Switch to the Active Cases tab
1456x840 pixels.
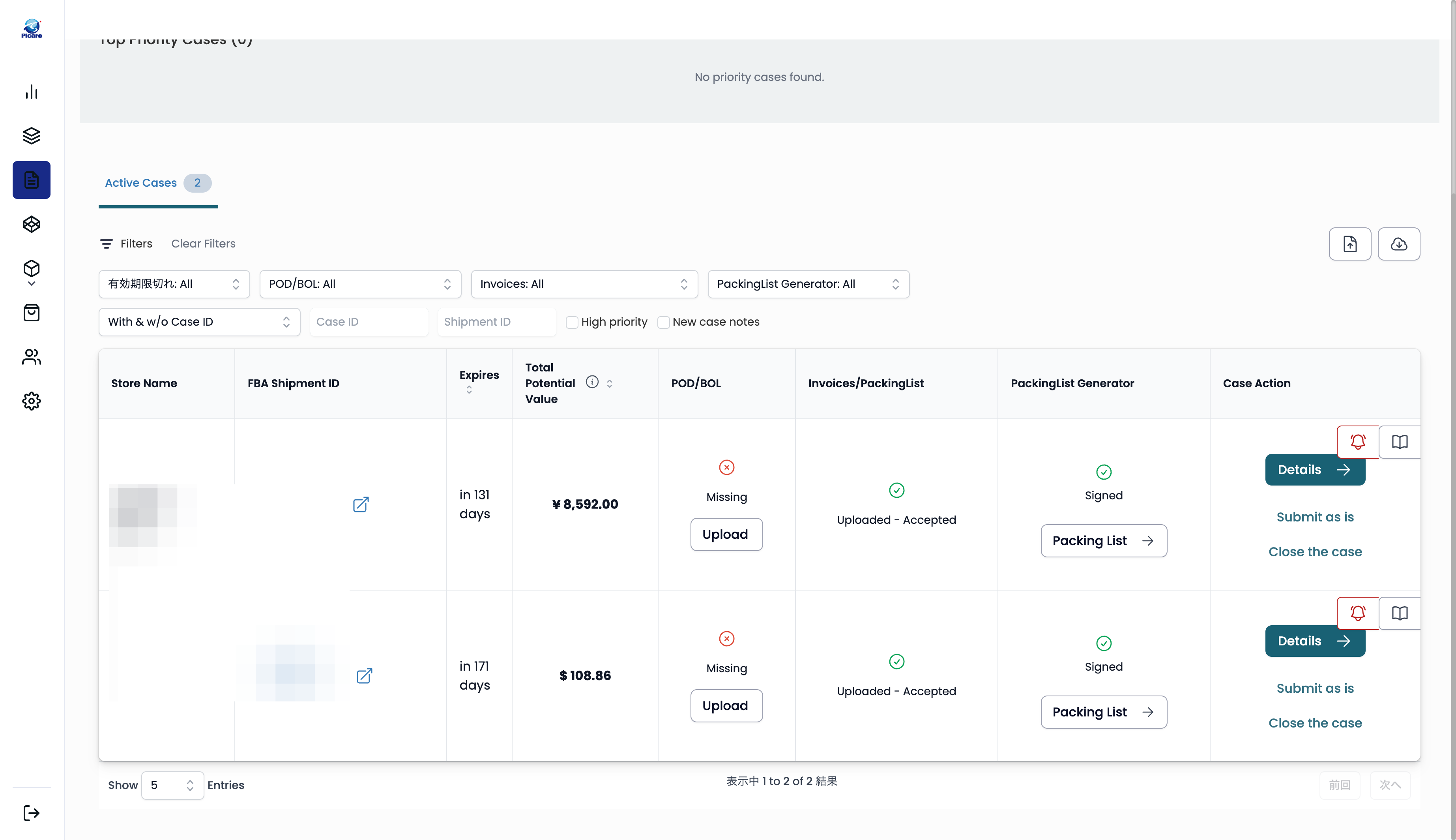pyautogui.click(x=158, y=183)
